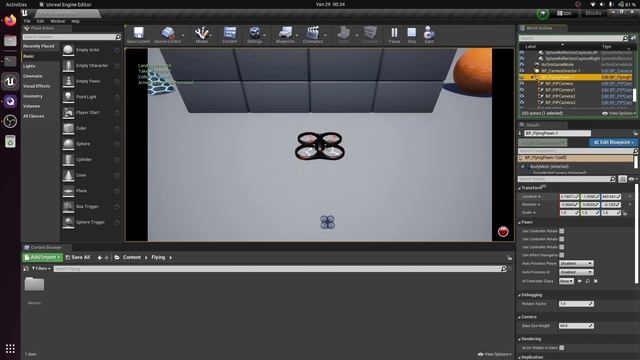
Task: Open Terminal from the Ubuntu dock
Action: [x=10, y=61]
